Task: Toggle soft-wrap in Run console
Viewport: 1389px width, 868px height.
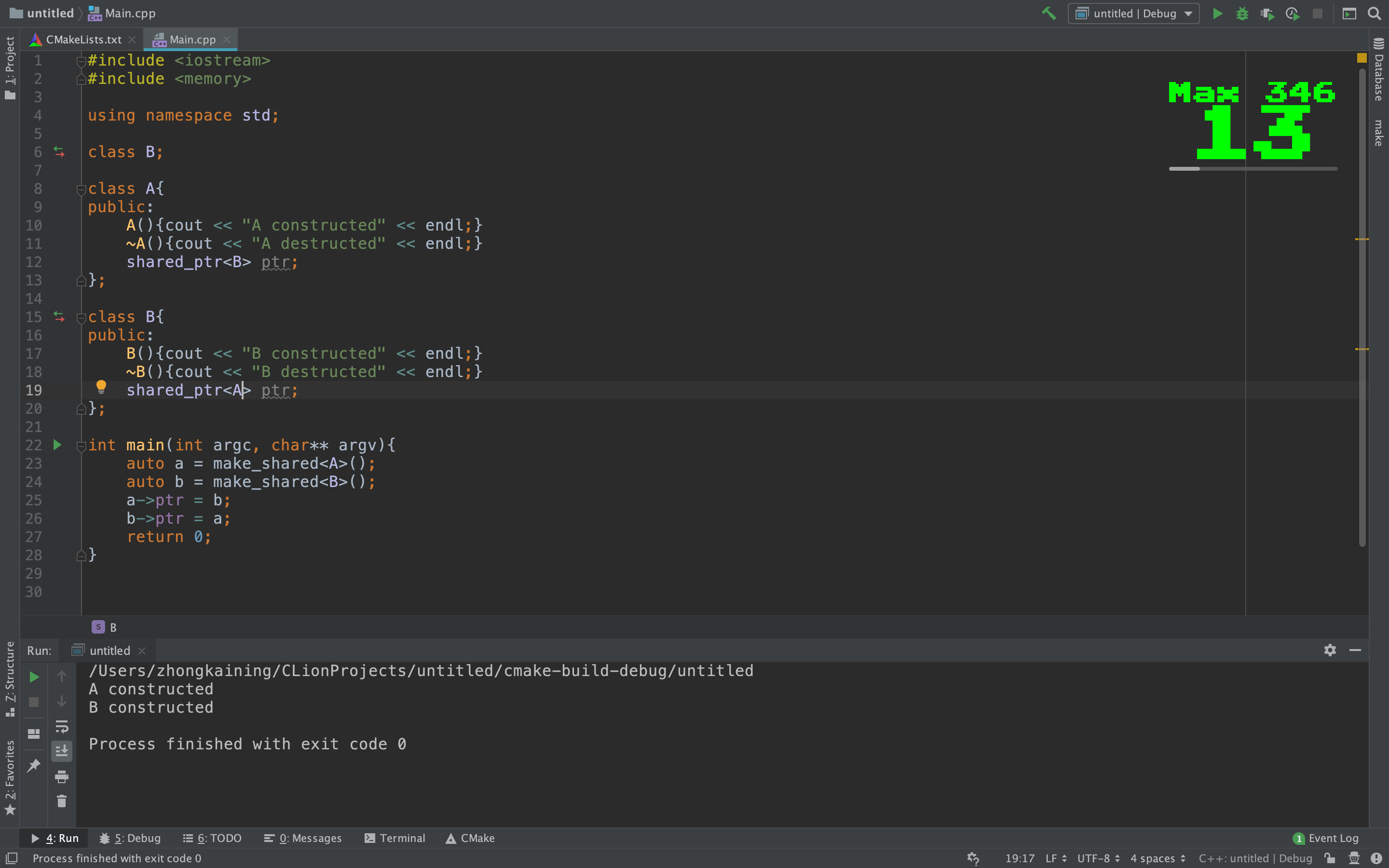Action: pos(61,727)
